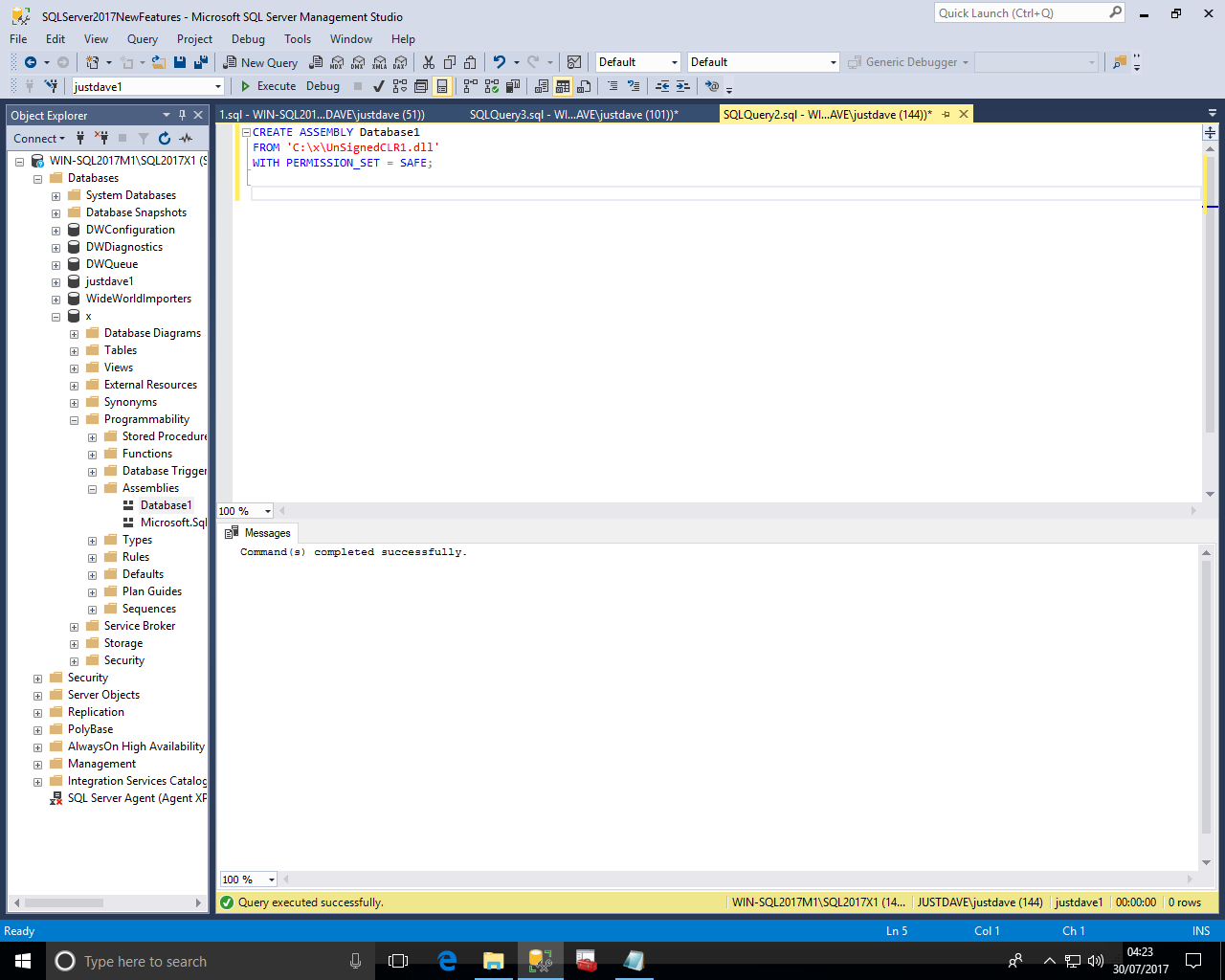The width and height of the screenshot is (1225, 980).
Task: Click the Save All toolbar icon
Action: [201, 62]
